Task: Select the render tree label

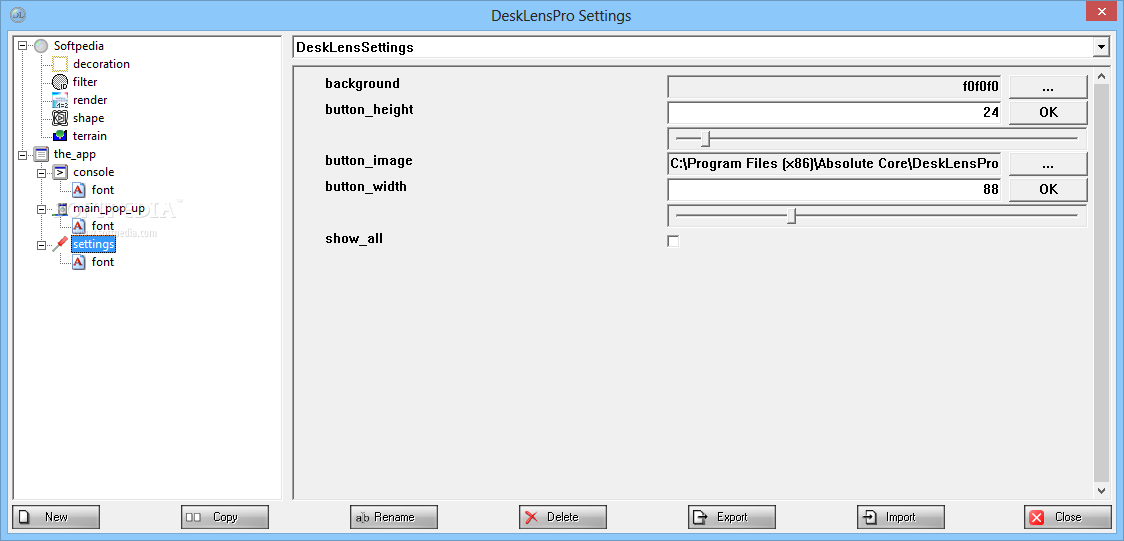Action: click(90, 100)
